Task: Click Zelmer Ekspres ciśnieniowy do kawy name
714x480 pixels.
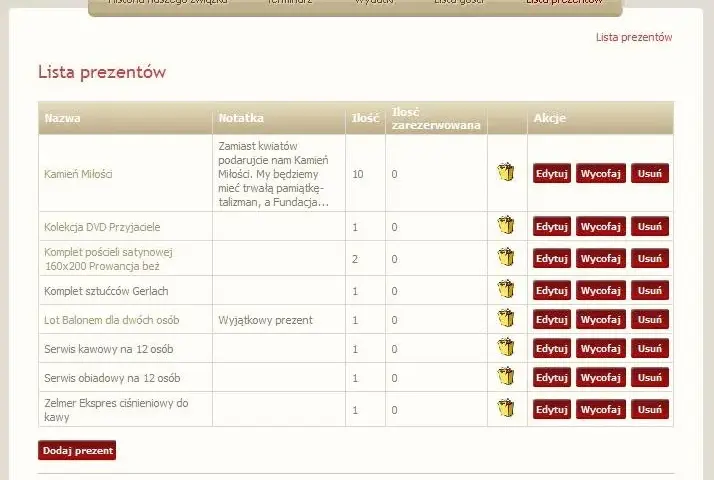Action: point(116,410)
